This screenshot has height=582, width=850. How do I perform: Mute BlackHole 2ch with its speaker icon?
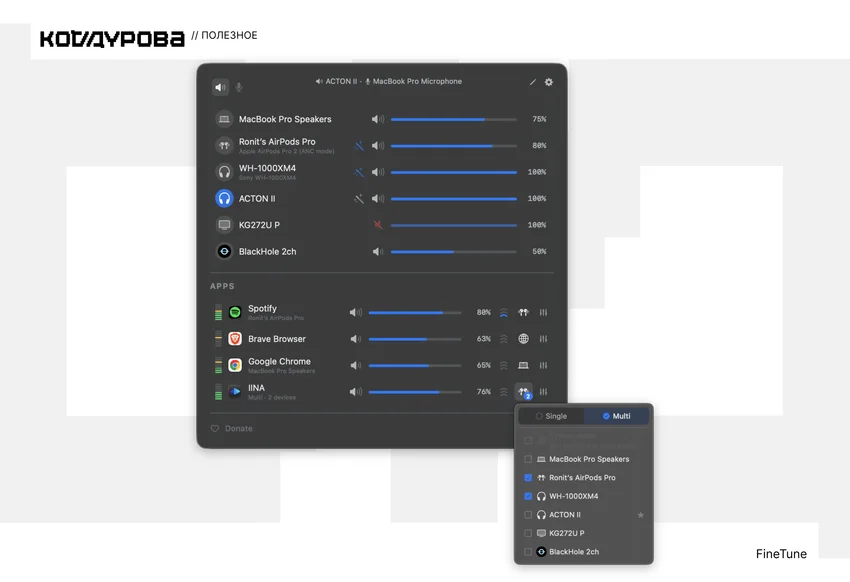coord(378,251)
